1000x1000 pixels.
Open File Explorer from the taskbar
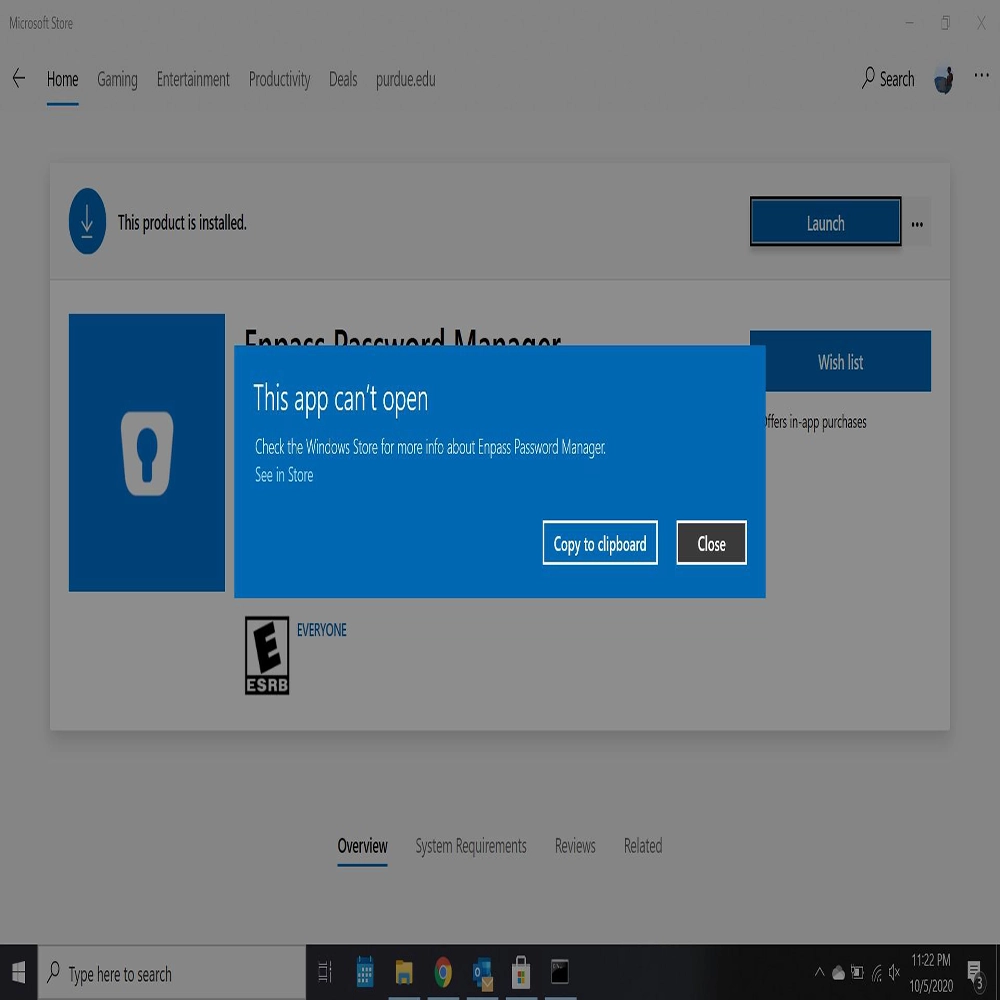pyautogui.click(x=404, y=973)
